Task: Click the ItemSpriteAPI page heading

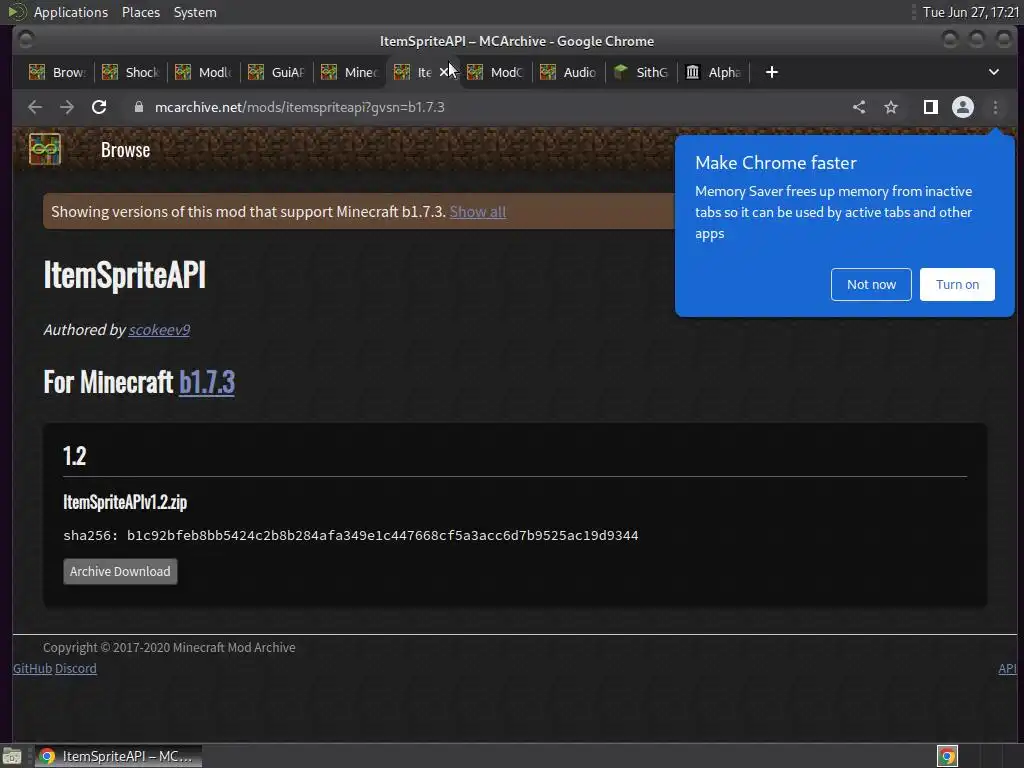Action: point(125,274)
